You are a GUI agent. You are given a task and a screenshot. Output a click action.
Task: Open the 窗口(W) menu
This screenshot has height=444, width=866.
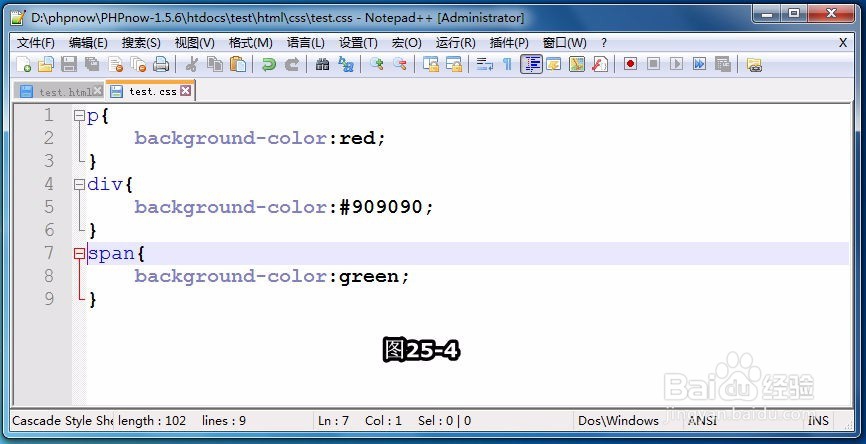click(x=564, y=43)
